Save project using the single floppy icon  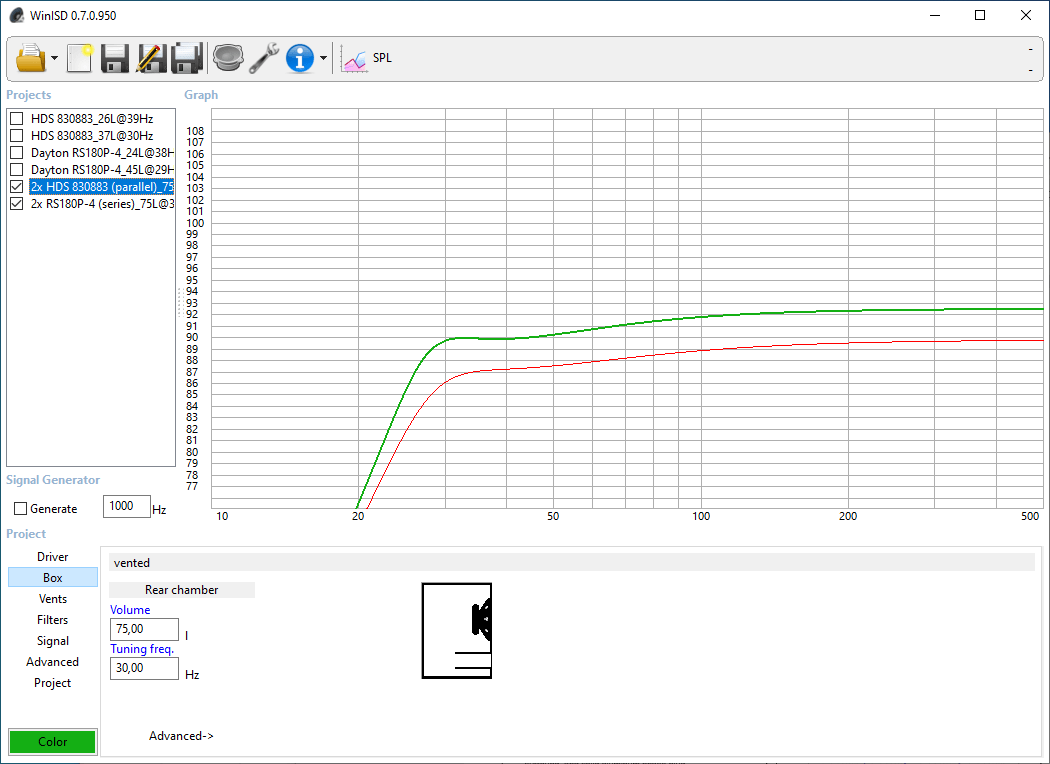(115, 58)
